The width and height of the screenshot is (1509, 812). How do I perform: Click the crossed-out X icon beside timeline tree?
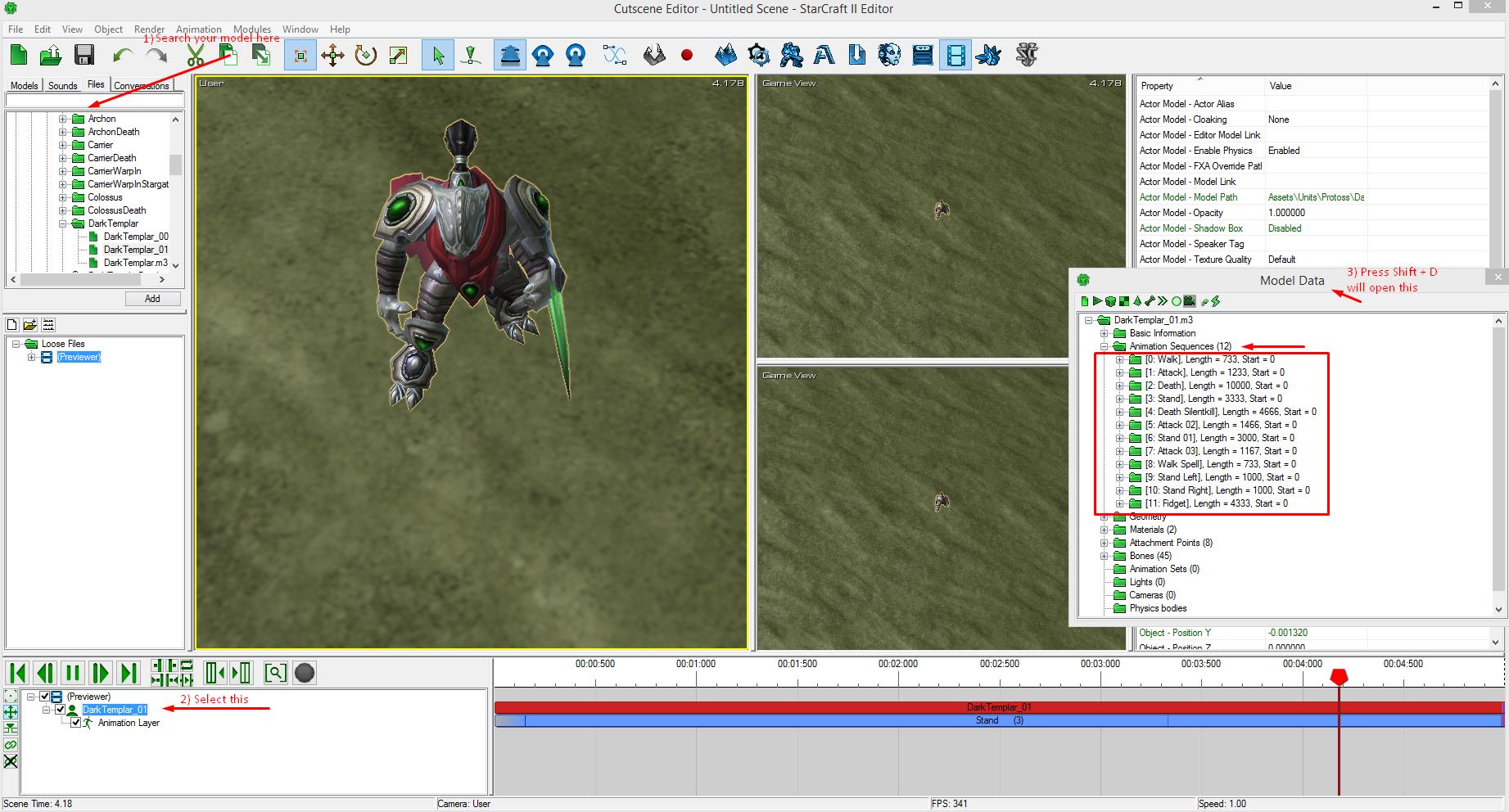pos(11,761)
